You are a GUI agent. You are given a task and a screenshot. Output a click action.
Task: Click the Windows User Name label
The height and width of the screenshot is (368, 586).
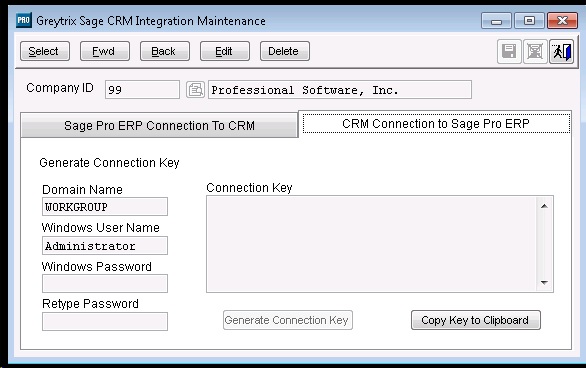(101, 228)
